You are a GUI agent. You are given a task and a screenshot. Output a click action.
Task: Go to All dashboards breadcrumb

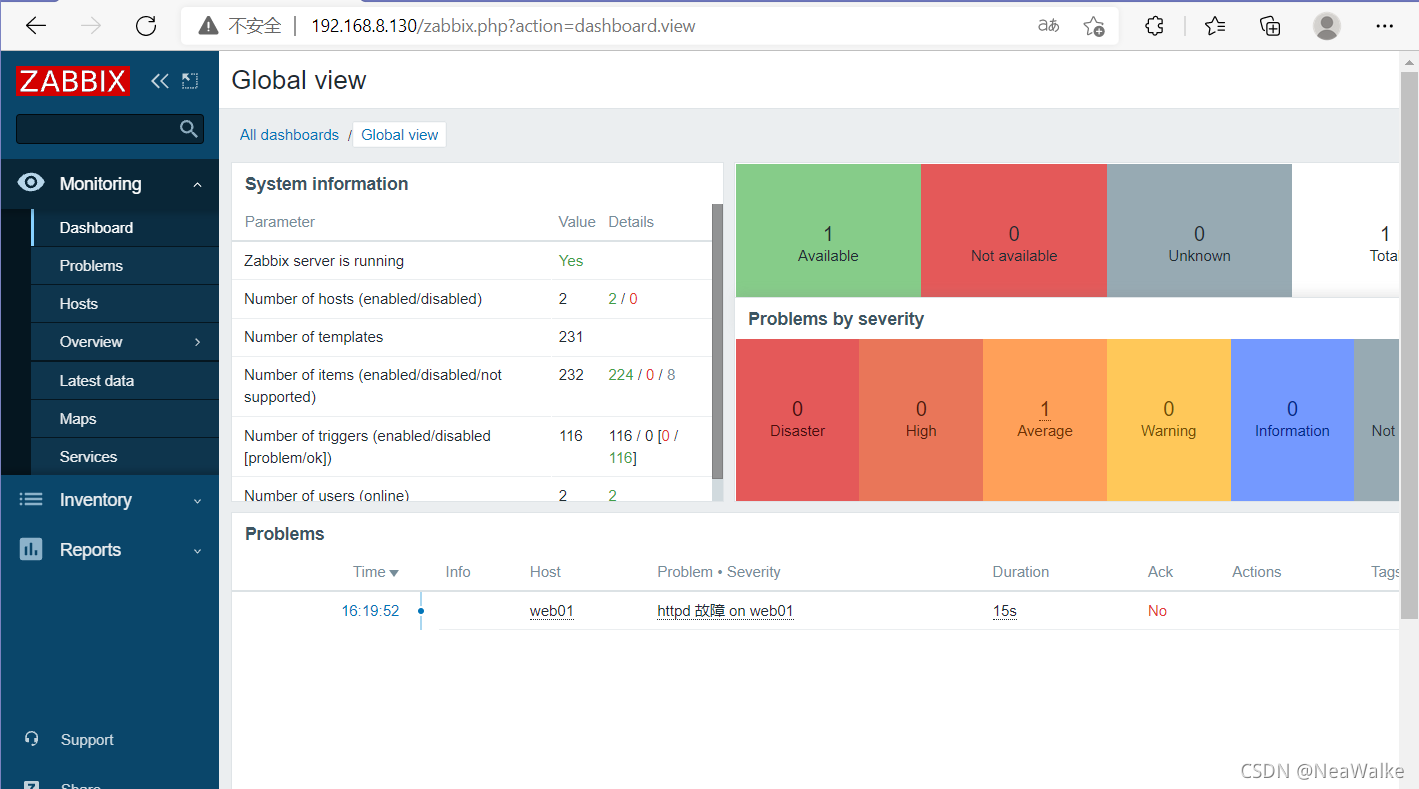[x=289, y=134]
